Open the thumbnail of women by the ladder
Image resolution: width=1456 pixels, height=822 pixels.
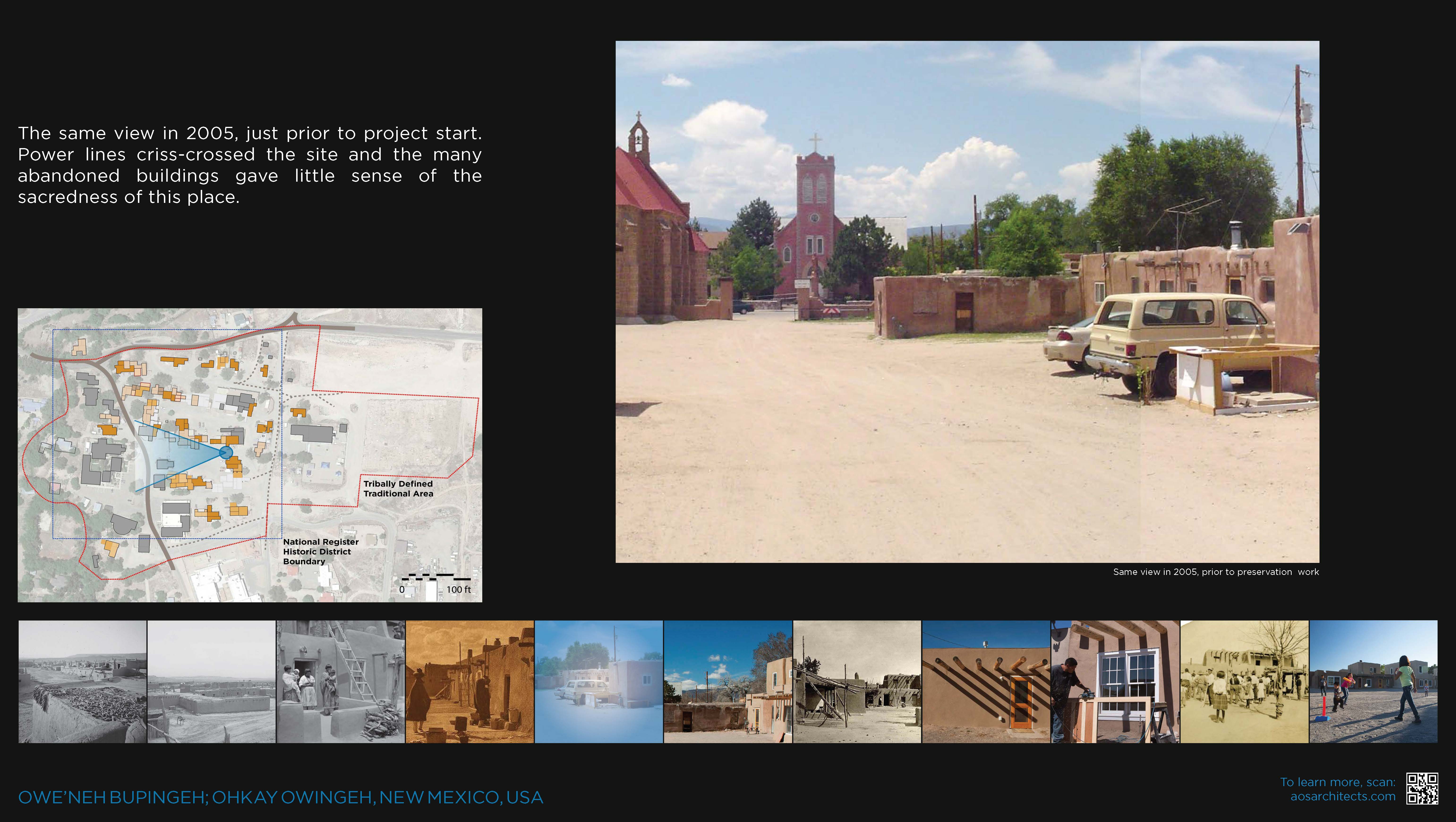pyautogui.click(x=340, y=682)
